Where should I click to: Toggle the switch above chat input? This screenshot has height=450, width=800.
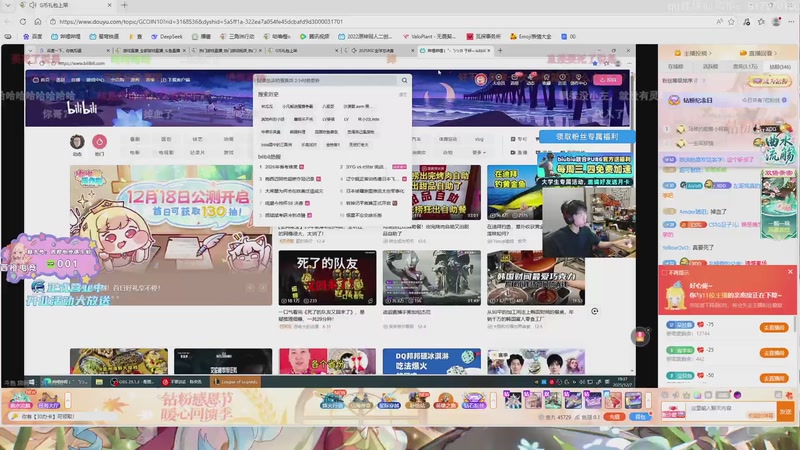coord(722,395)
